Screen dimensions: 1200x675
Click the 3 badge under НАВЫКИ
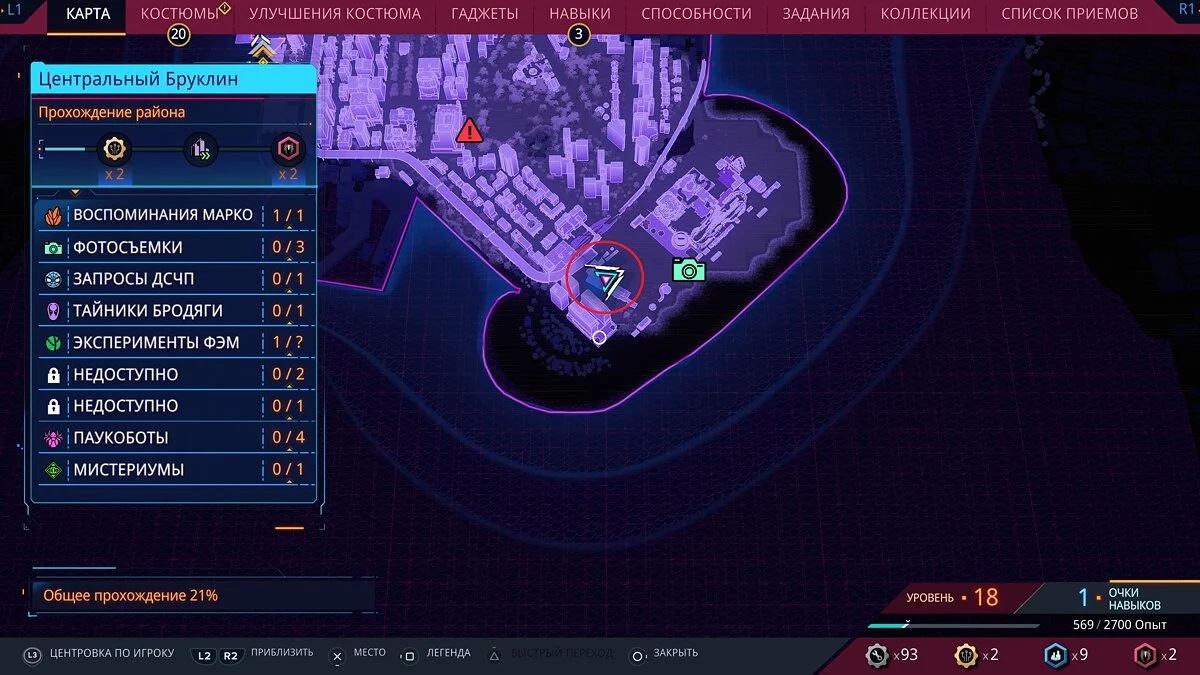pyautogui.click(x=579, y=35)
